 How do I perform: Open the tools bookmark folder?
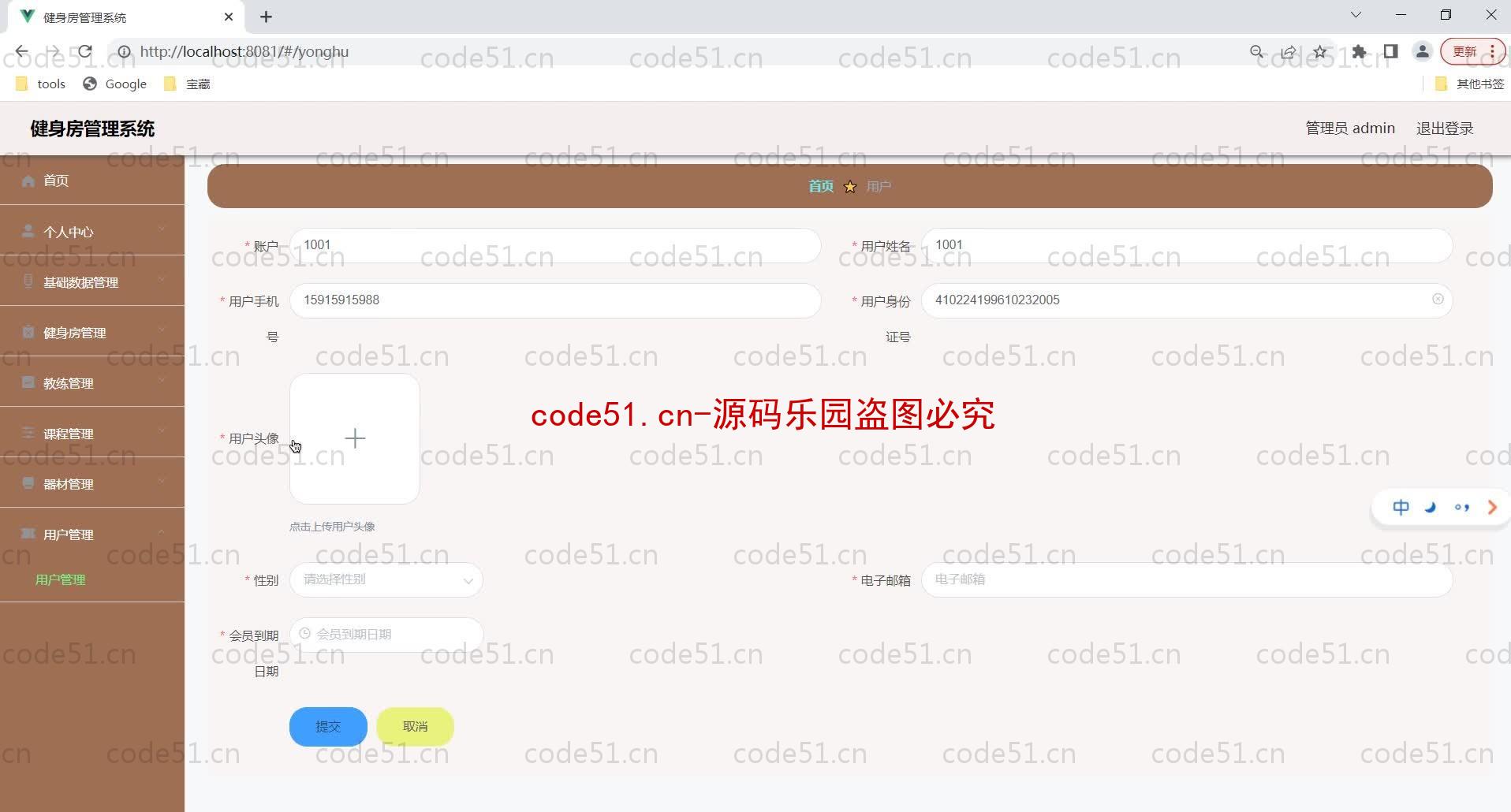coord(40,84)
